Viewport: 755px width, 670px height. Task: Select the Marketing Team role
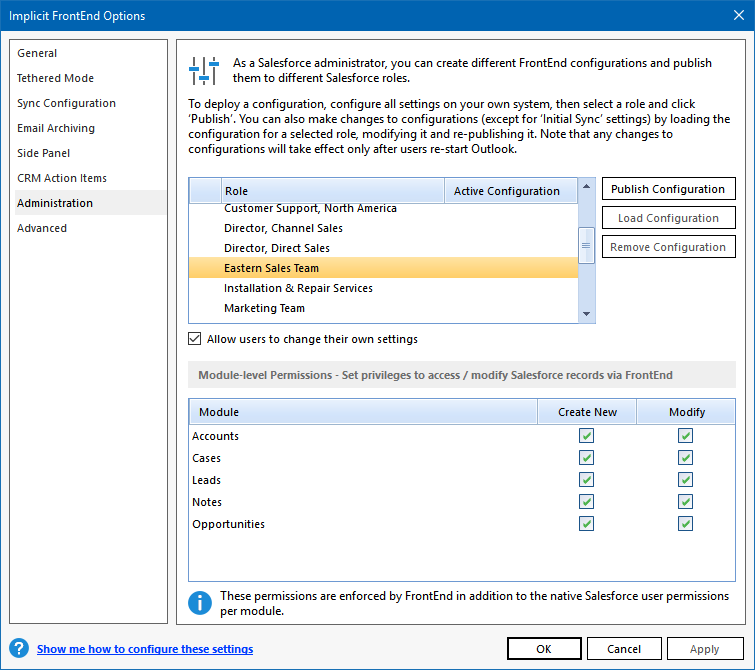(x=264, y=308)
